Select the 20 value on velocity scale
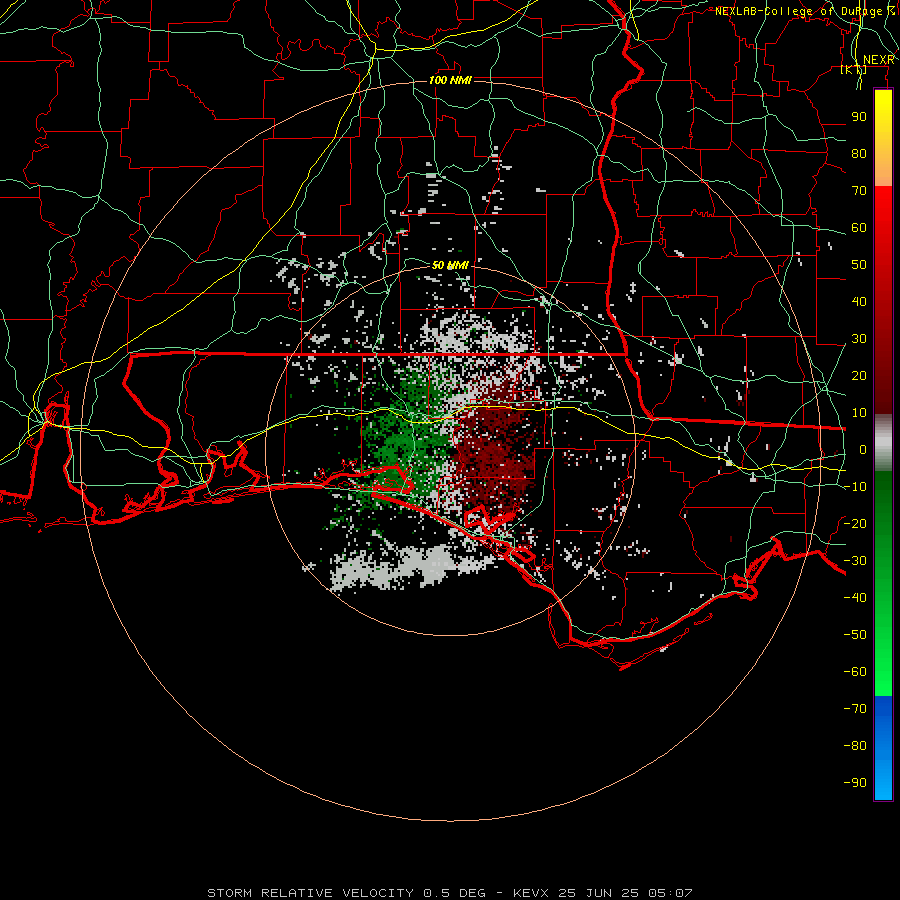The height and width of the screenshot is (900, 900). pos(859,376)
